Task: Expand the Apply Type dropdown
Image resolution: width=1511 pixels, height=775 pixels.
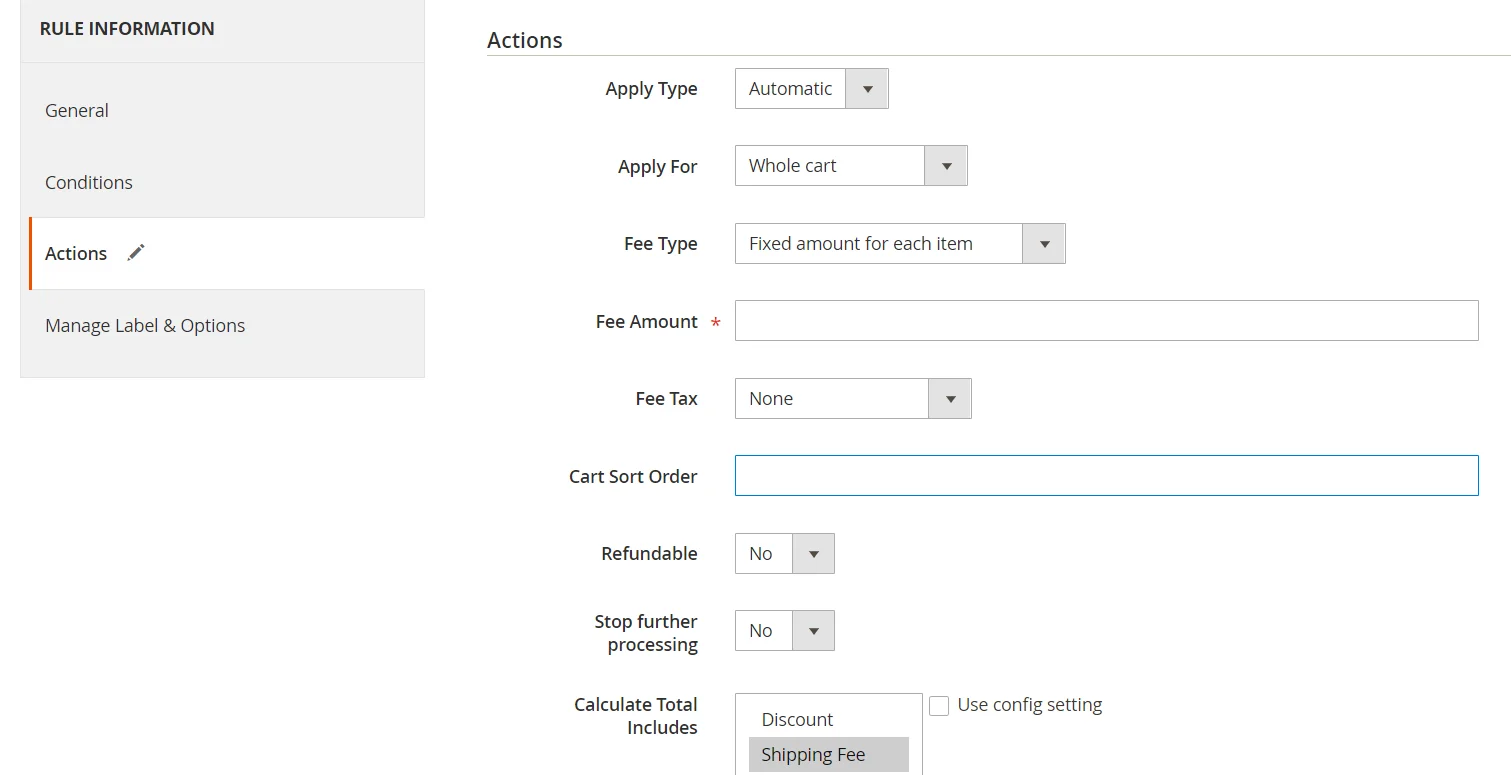Action: coord(811,89)
